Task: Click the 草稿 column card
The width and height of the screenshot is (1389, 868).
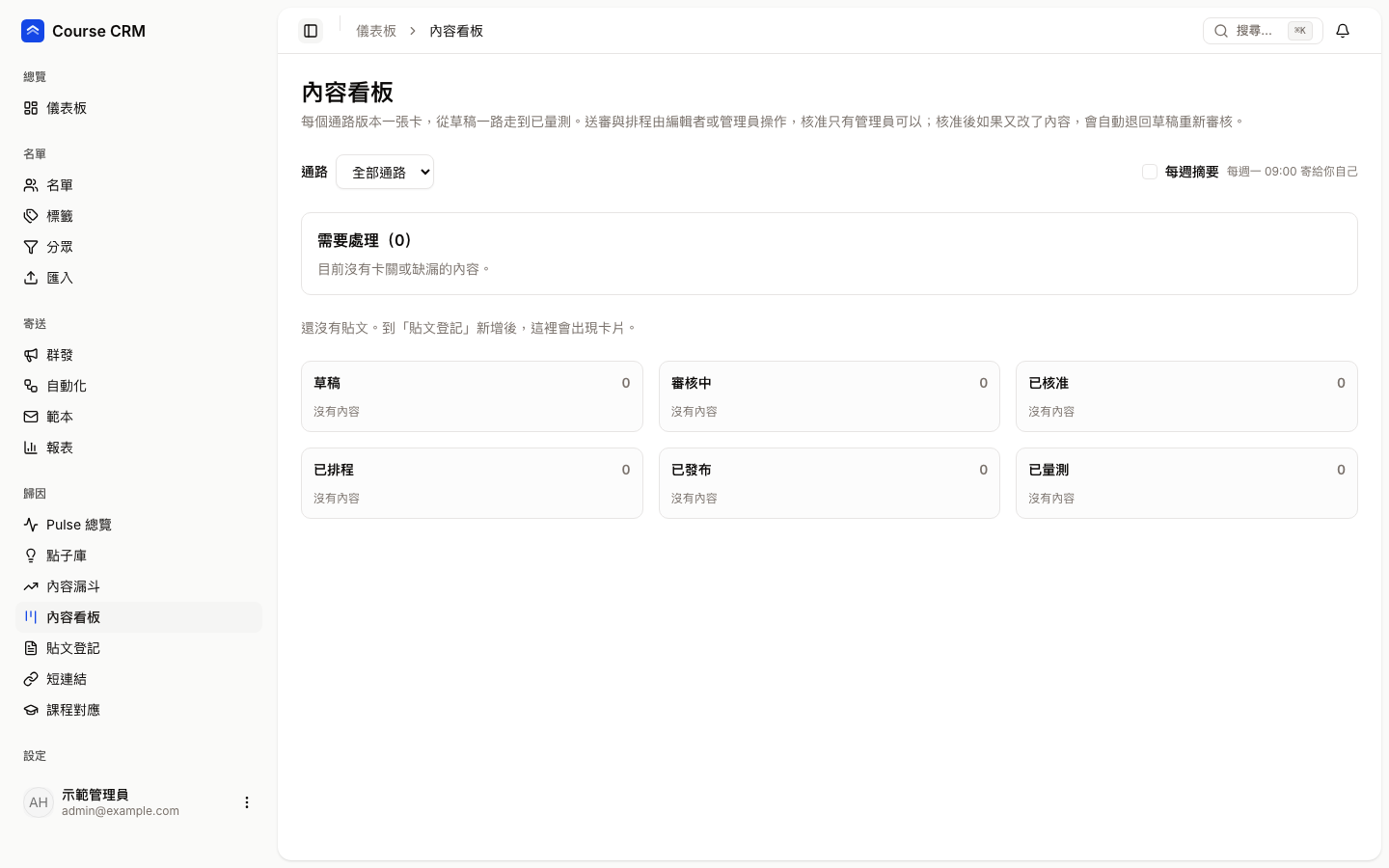Action: tap(472, 396)
